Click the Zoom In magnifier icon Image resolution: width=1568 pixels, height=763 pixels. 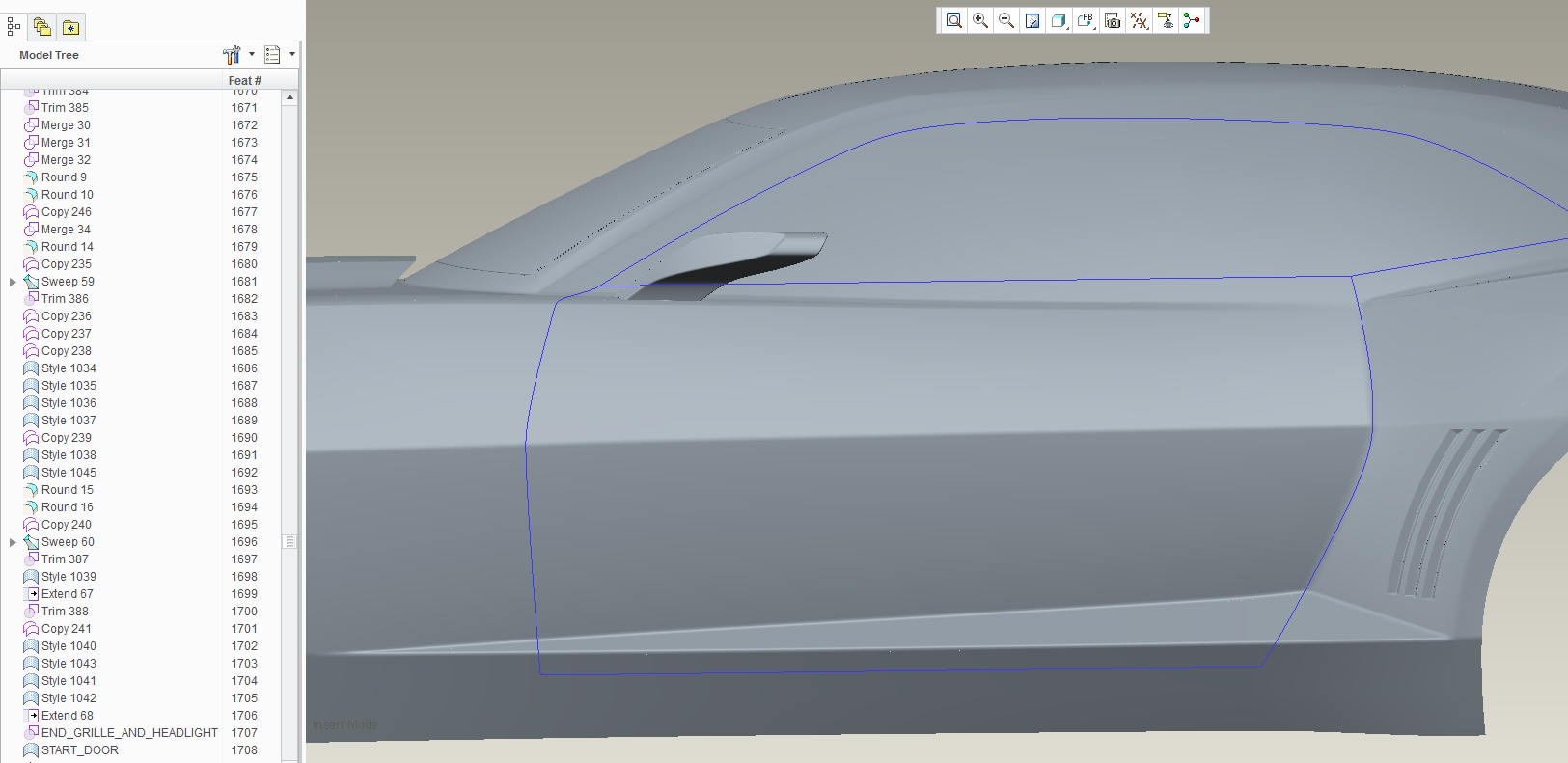click(x=980, y=20)
